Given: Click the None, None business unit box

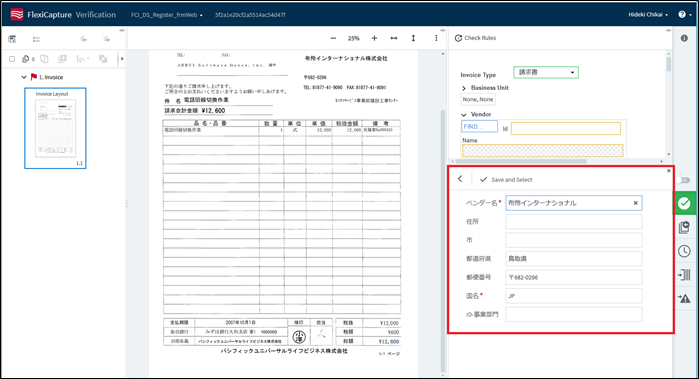Looking at the screenshot, I should coord(478,99).
